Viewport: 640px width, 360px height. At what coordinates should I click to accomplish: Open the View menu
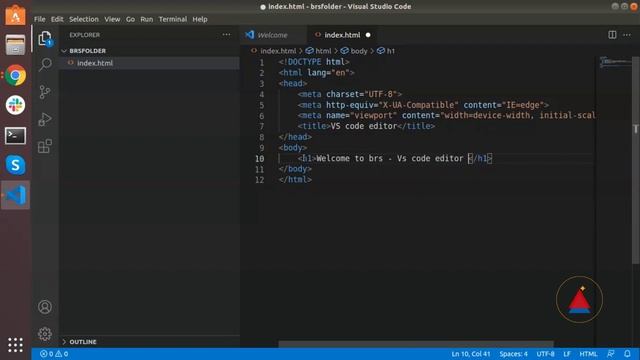[112, 19]
